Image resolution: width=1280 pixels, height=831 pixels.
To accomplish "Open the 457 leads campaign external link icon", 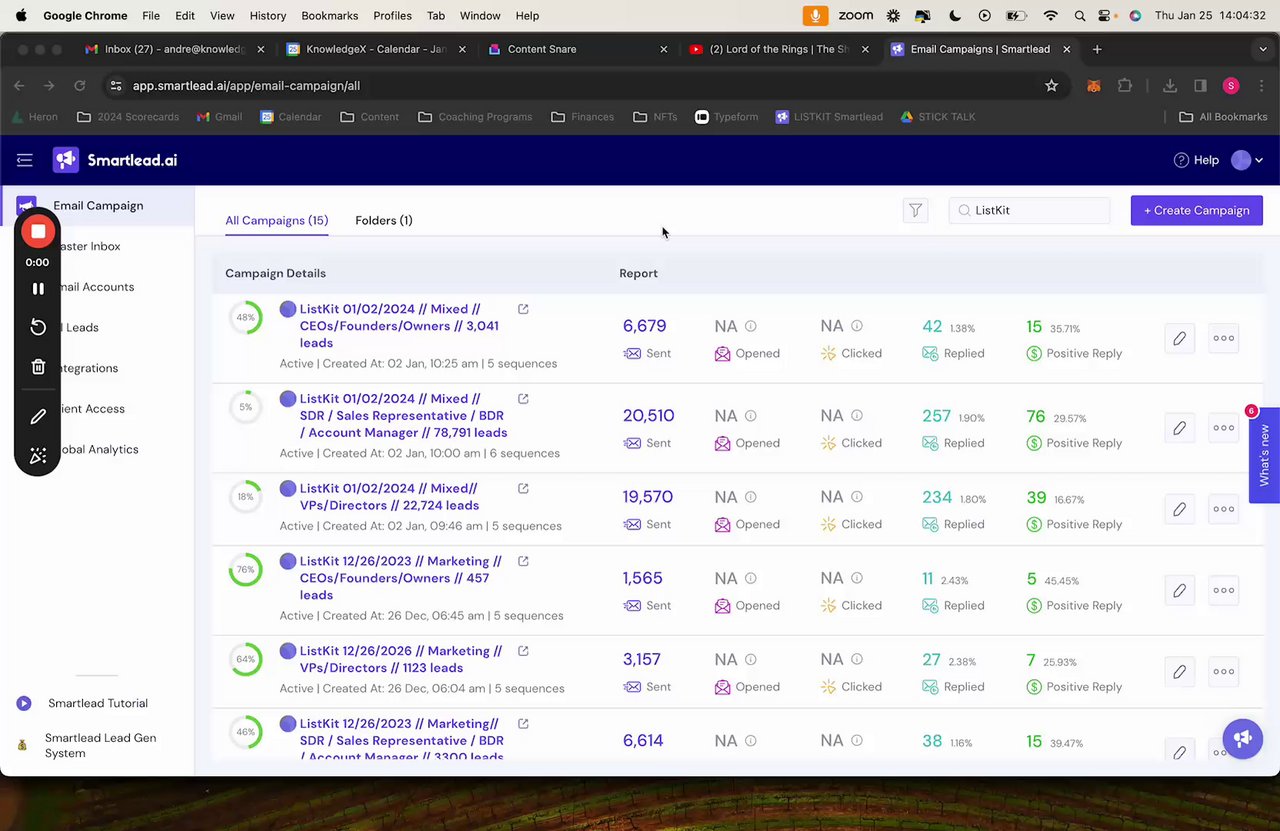I will pos(523,561).
